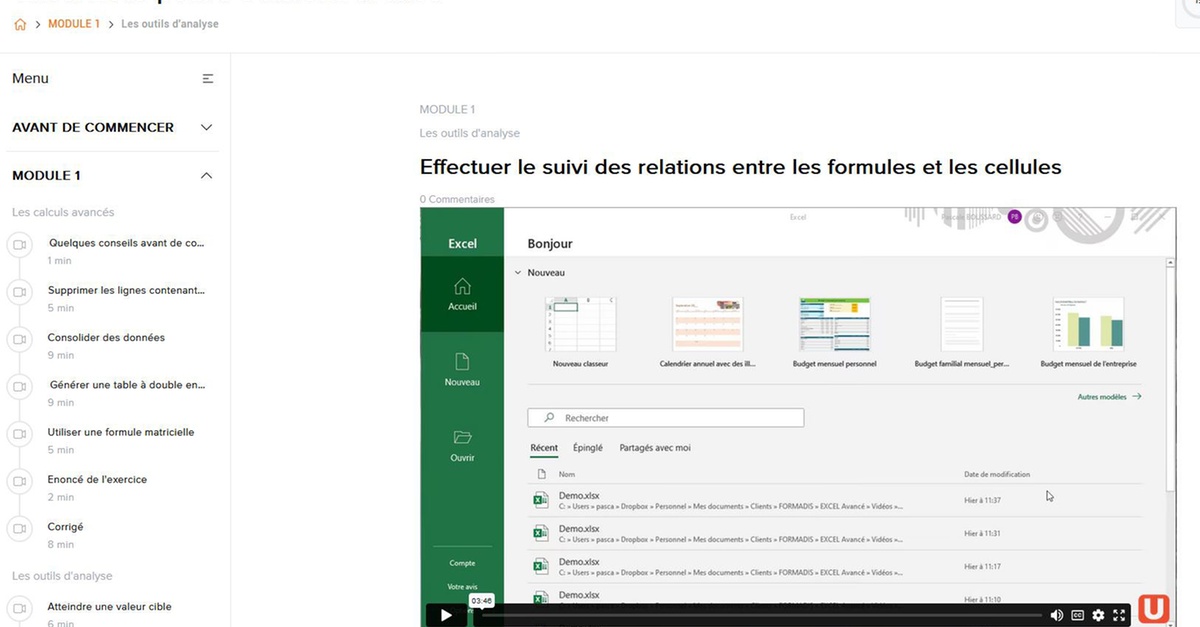Image resolution: width=1200 pixels, height=627 pixels.
Task: Open lesson Enoncé de l'exercice
Action: tap(97, 479)
